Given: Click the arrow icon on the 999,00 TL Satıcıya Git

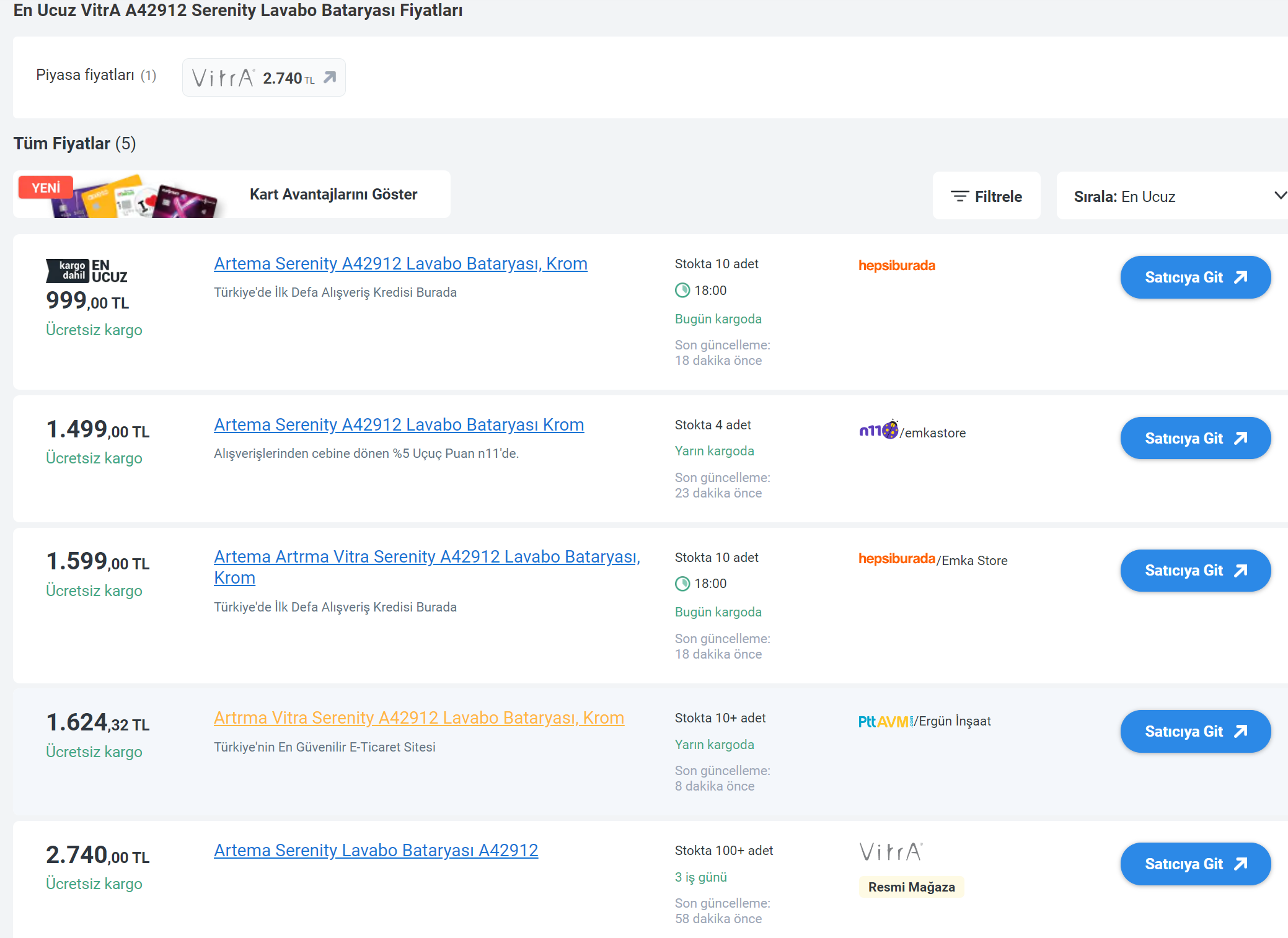Looking at the screenshot, I should [x=1240, y=277].
